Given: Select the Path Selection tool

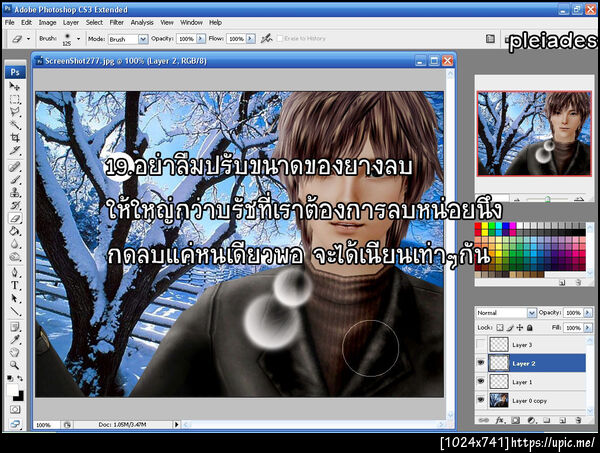Looking at the screenshot, I should (15, 298).
